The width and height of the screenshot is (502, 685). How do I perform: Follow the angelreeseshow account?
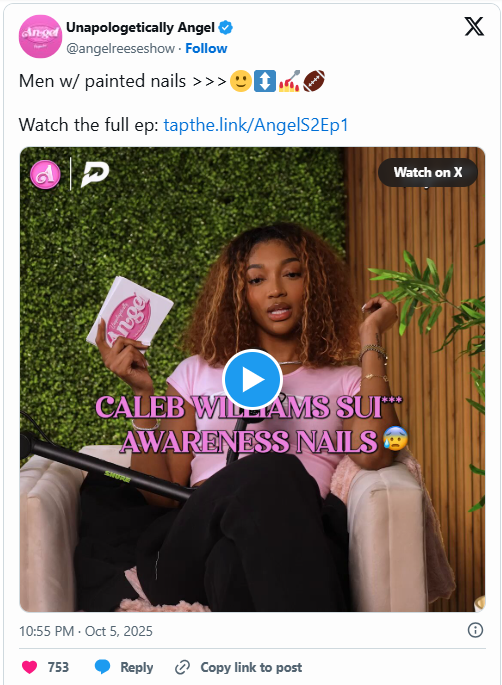coord(206,48)
